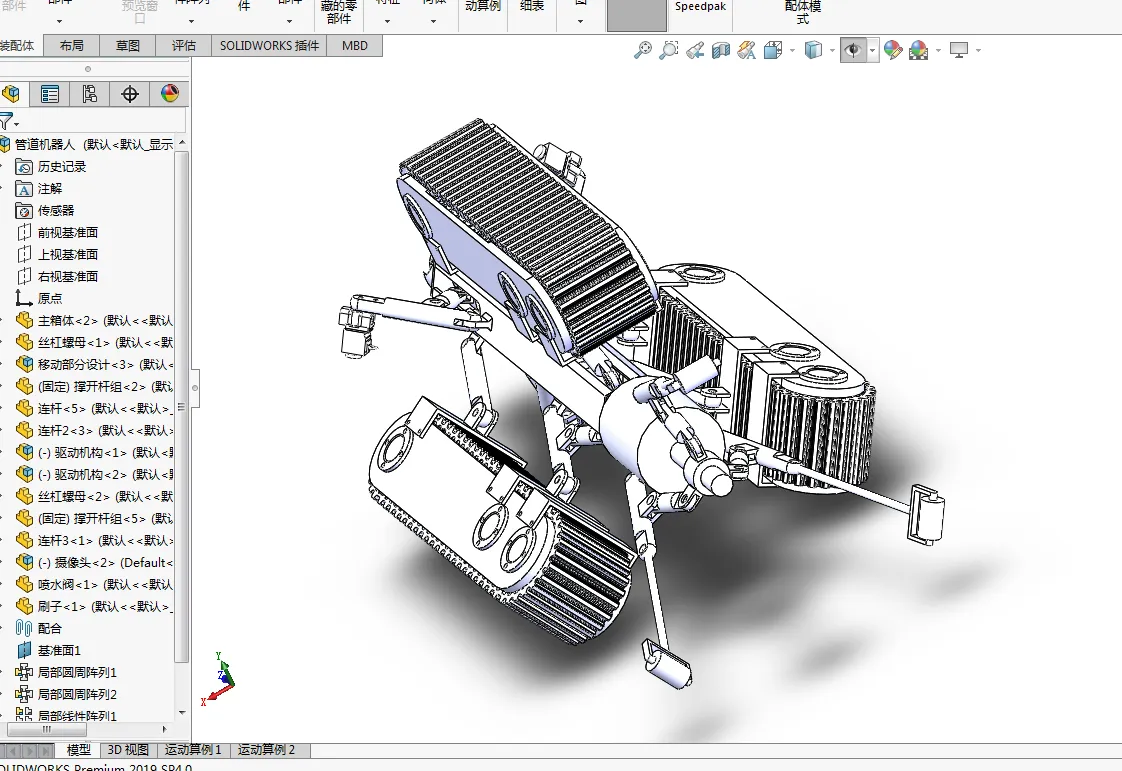Switch to the DimXpertManager crosshair tab
Screen dimensions: 1122x771
[x=130, y=94]
